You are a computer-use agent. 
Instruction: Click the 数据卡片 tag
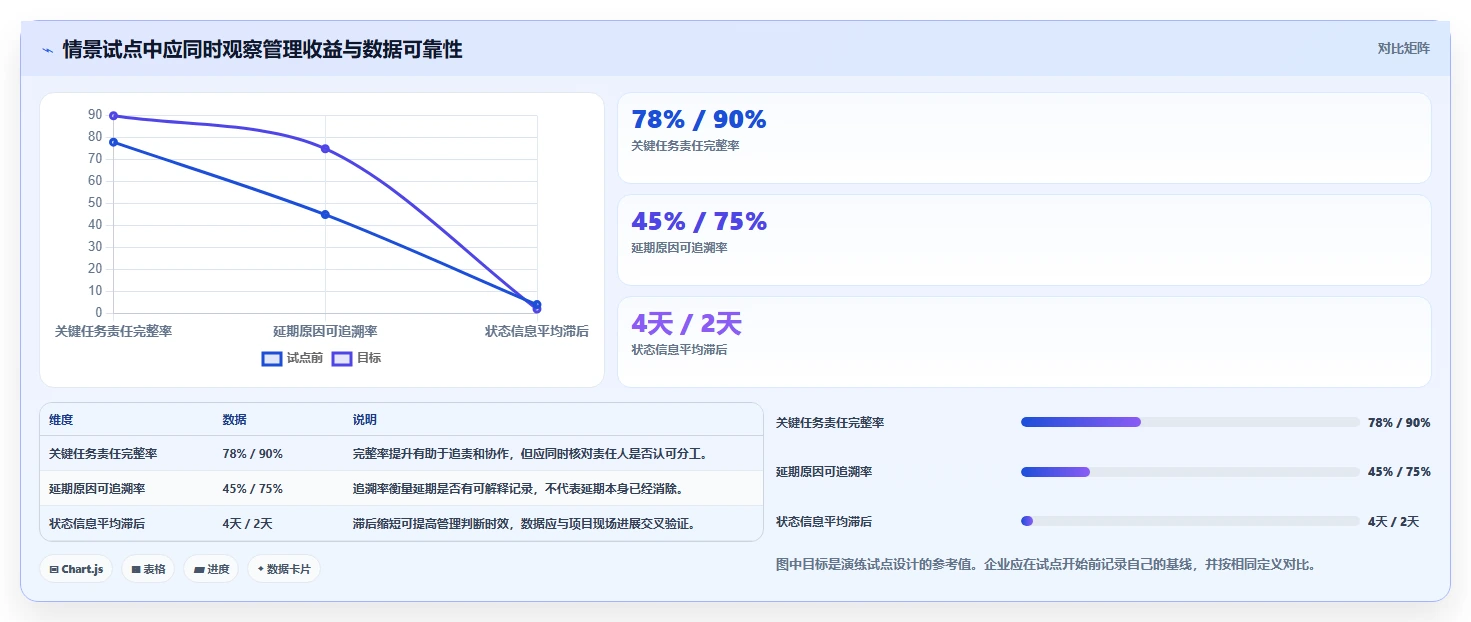(284, 569)
